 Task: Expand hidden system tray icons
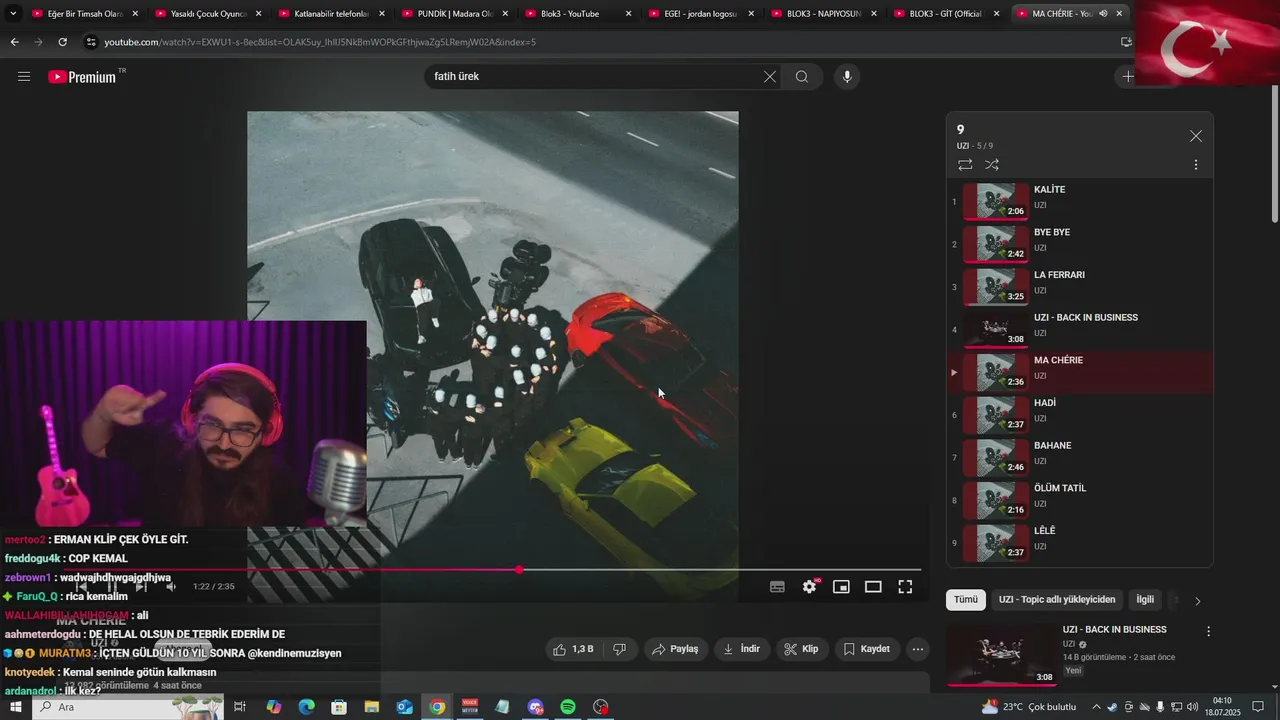pos(1096,707)
